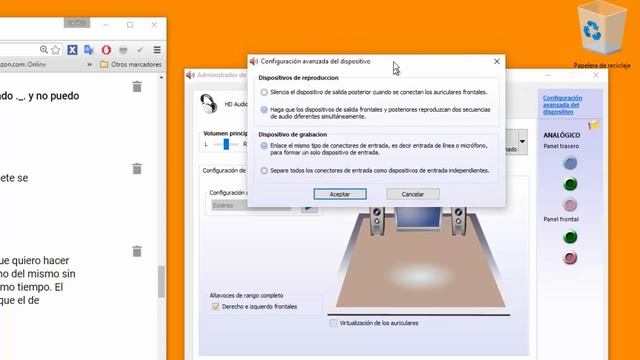Open Papelera de reciclaje on the desktop
The width and height of the screenshot is (640, 360).
point(602,35)
